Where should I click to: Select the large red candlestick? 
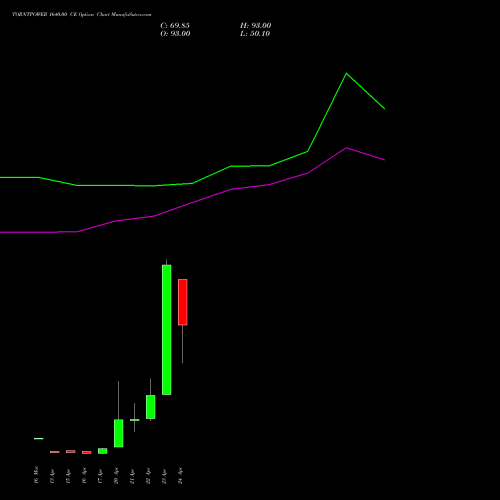183,302
